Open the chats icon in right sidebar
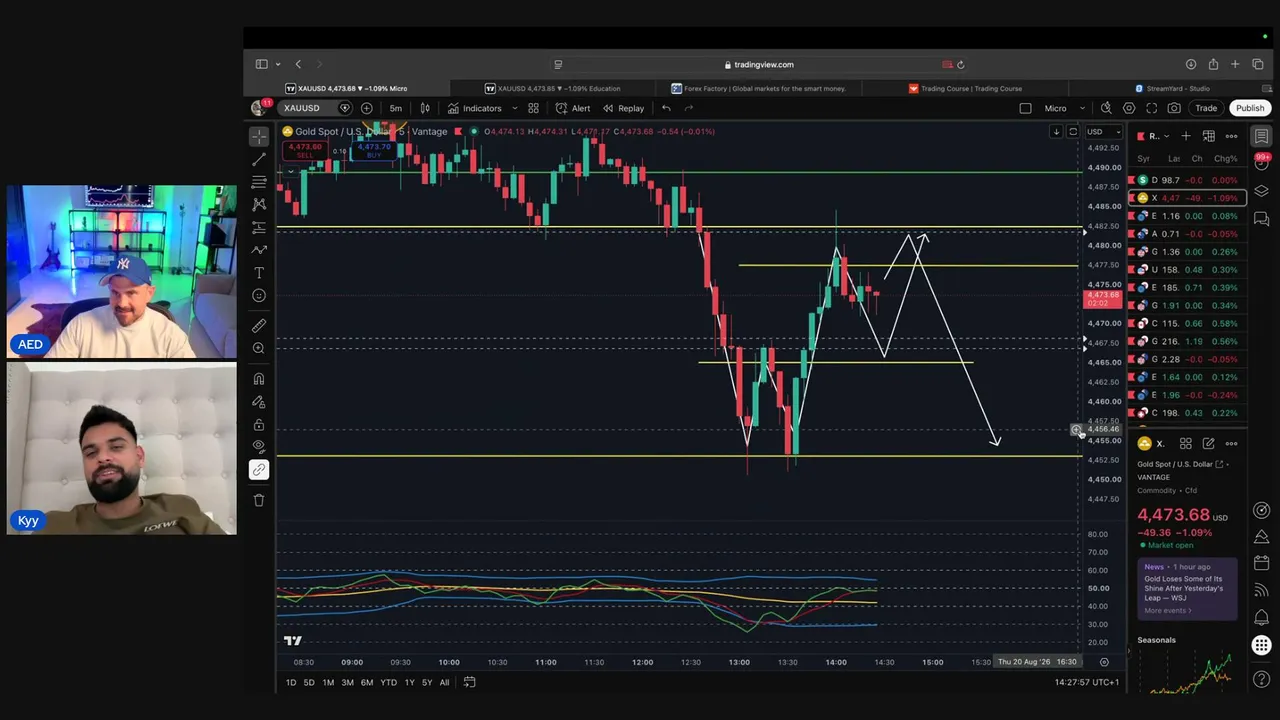The image size is (1280, 720). click(x=1262, y=218)
